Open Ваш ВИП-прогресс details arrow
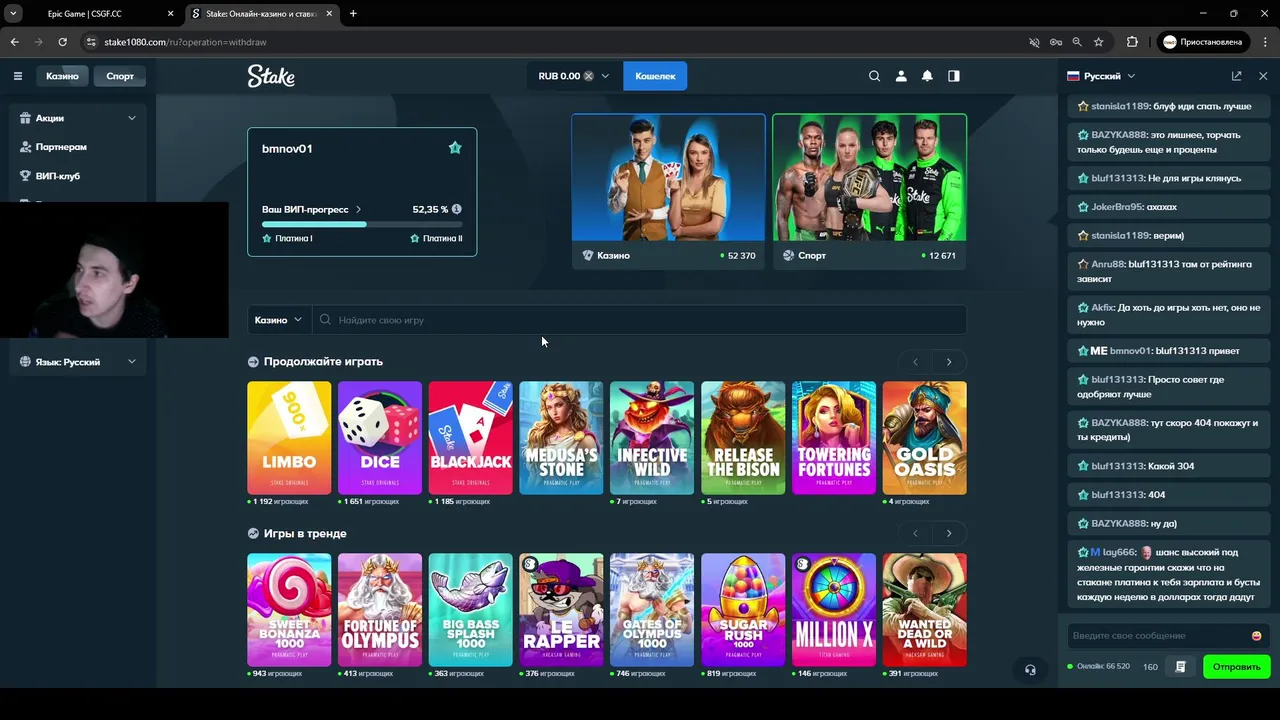1280x720 pixels. (x=359, y=210)
